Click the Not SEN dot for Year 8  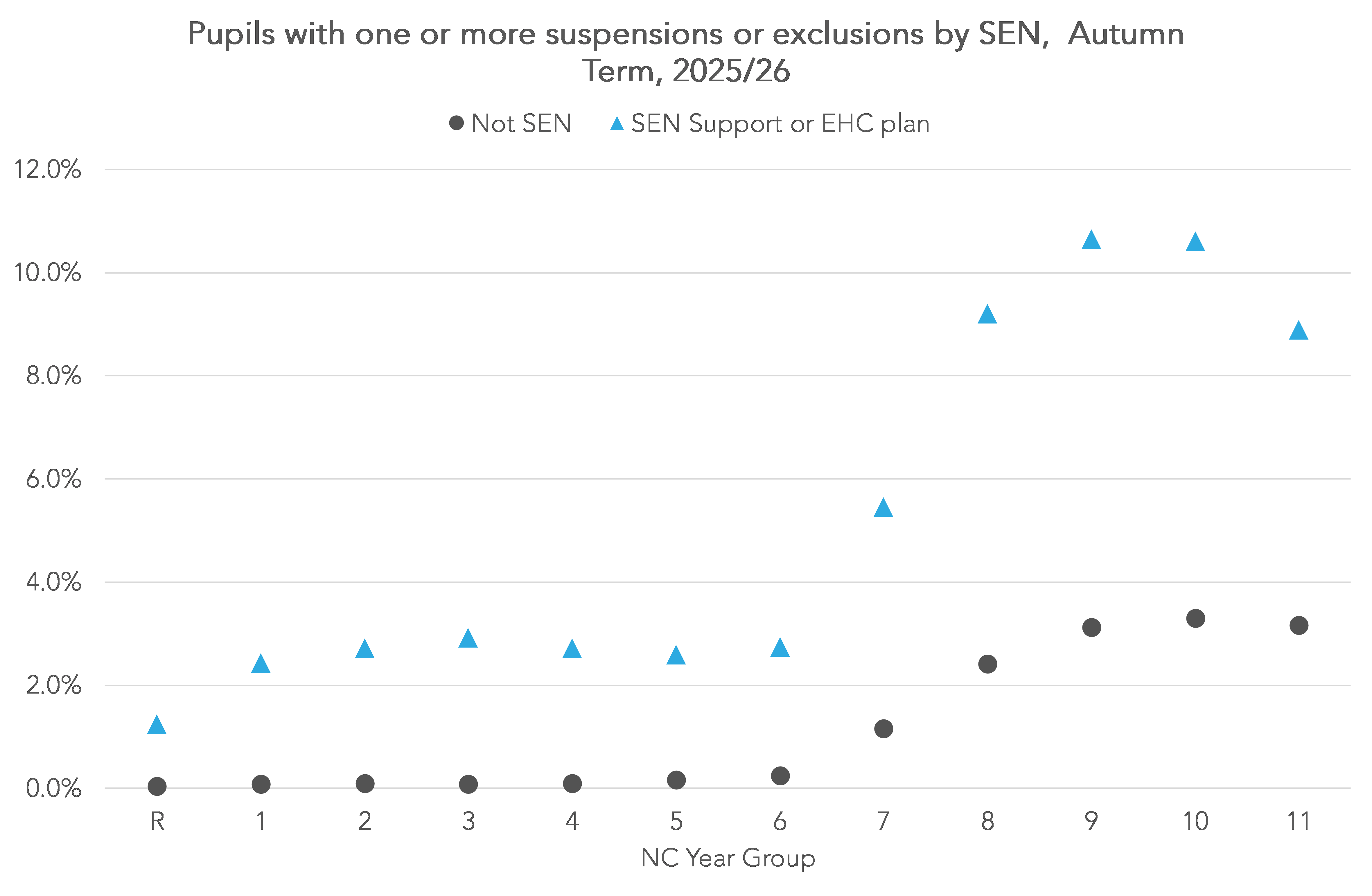point(987,664)
